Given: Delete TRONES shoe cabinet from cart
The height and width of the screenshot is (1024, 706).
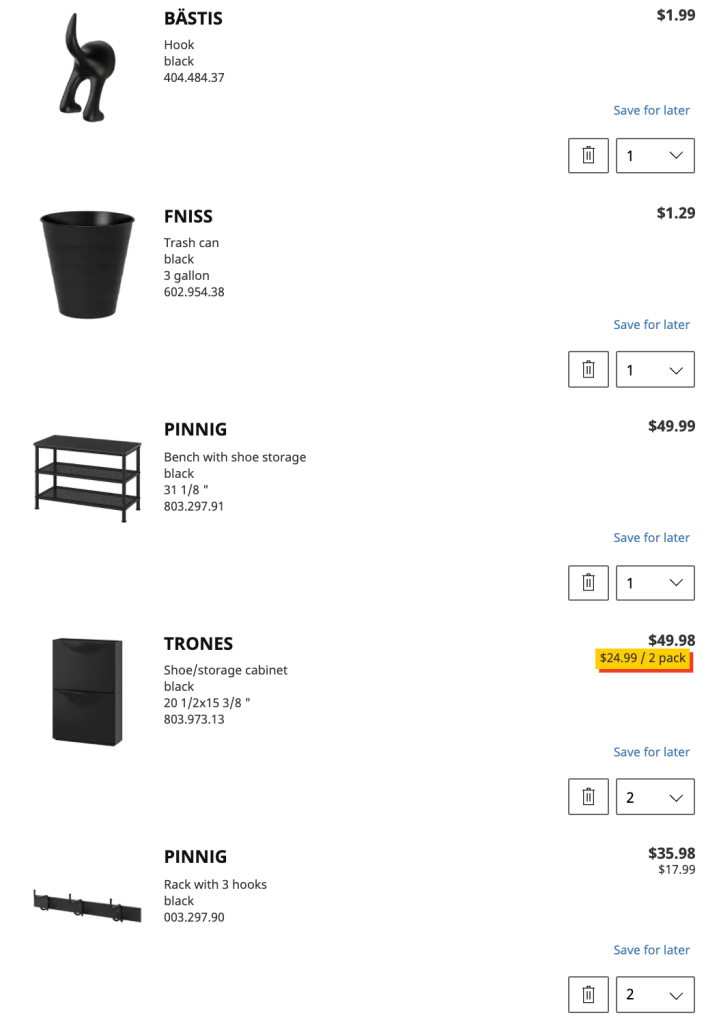Looking at the screenshot, I should tap(588, 796).
